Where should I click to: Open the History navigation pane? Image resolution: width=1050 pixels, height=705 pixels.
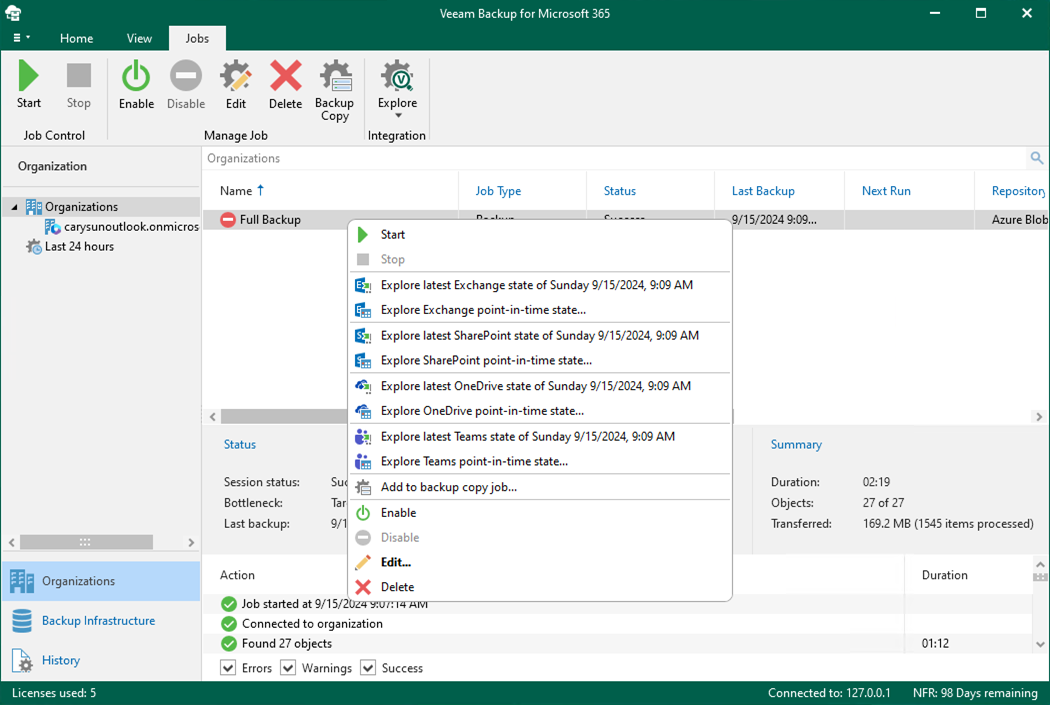tap(101, 660)
